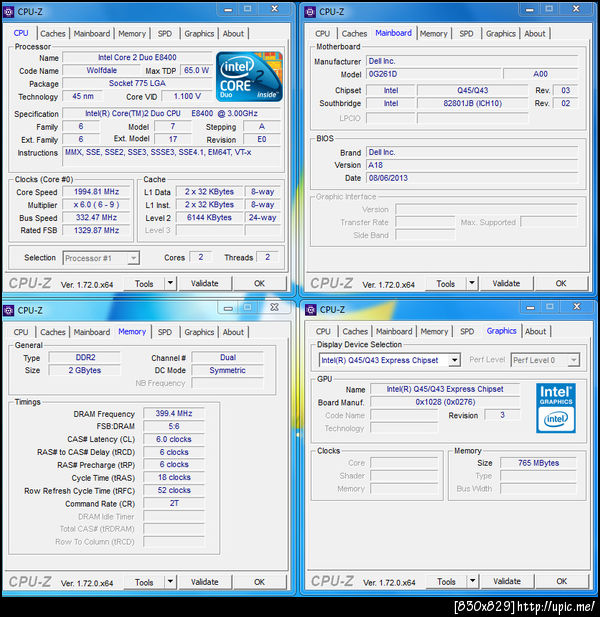
Task: Switch to the Caches tab in the Memory window
Action: click(53, 332)
